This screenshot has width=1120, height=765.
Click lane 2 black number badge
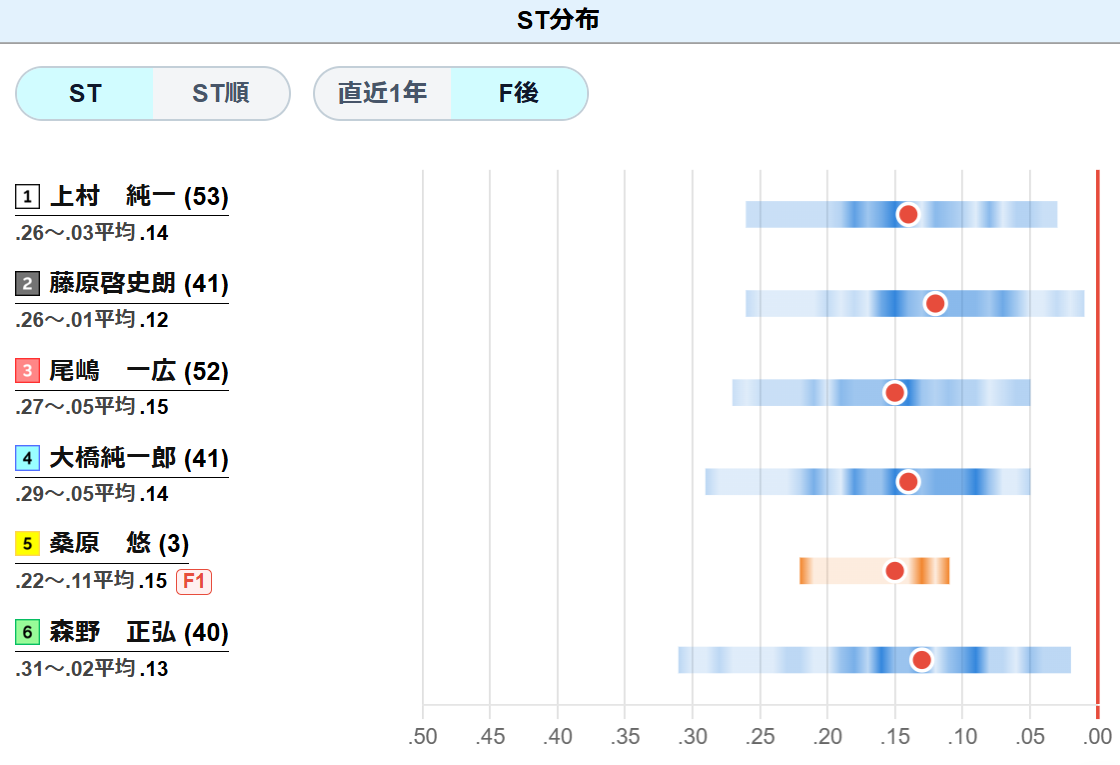click(x=27, y=284)
